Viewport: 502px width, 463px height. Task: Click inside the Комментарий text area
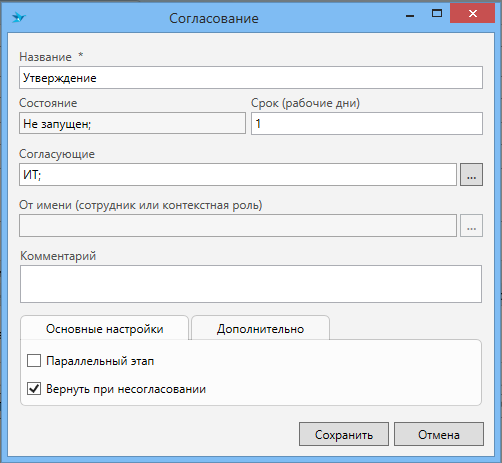point(251,284)
